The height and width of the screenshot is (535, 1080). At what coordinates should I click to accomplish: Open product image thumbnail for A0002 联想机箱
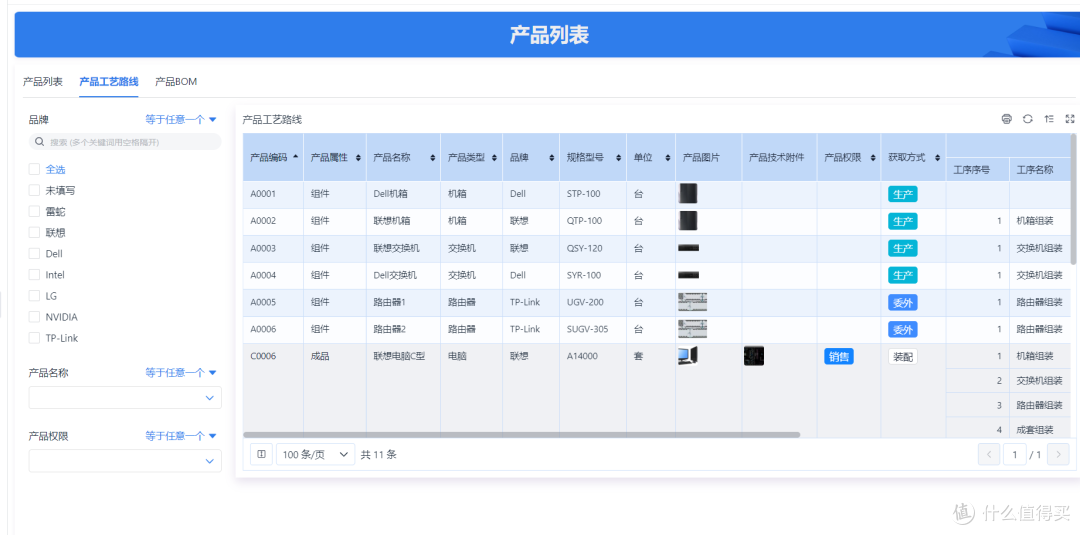687,220
